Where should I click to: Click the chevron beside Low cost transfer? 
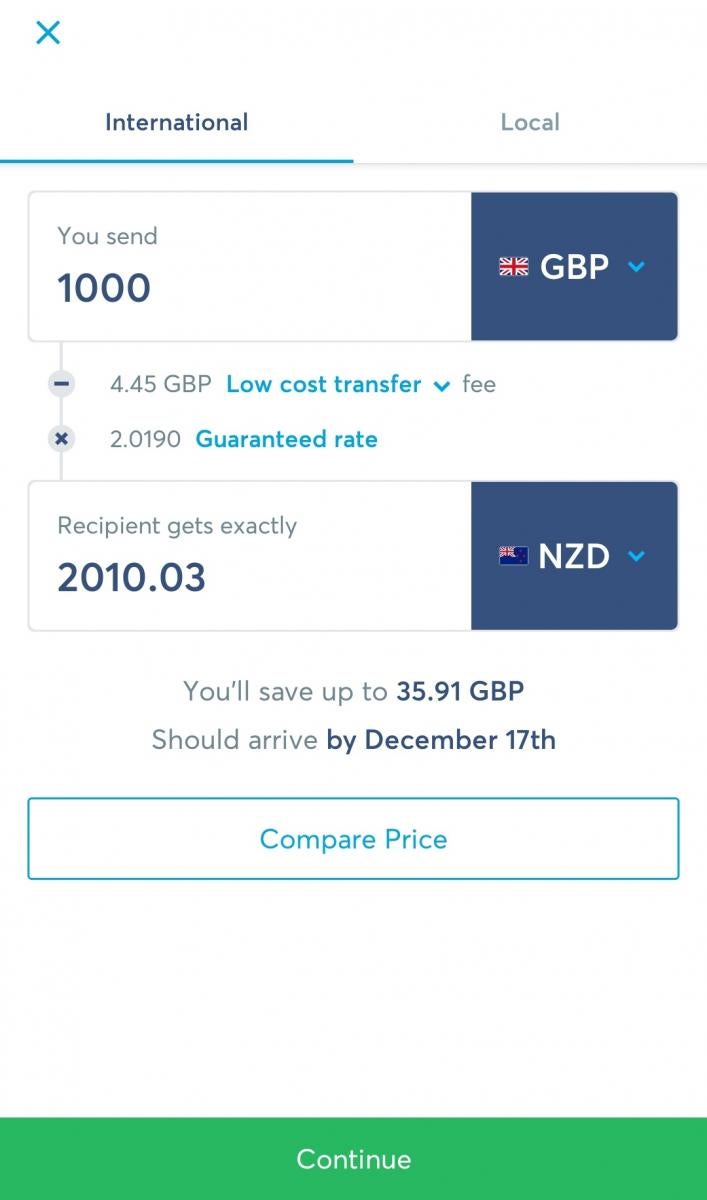click(x=441, y=386)
